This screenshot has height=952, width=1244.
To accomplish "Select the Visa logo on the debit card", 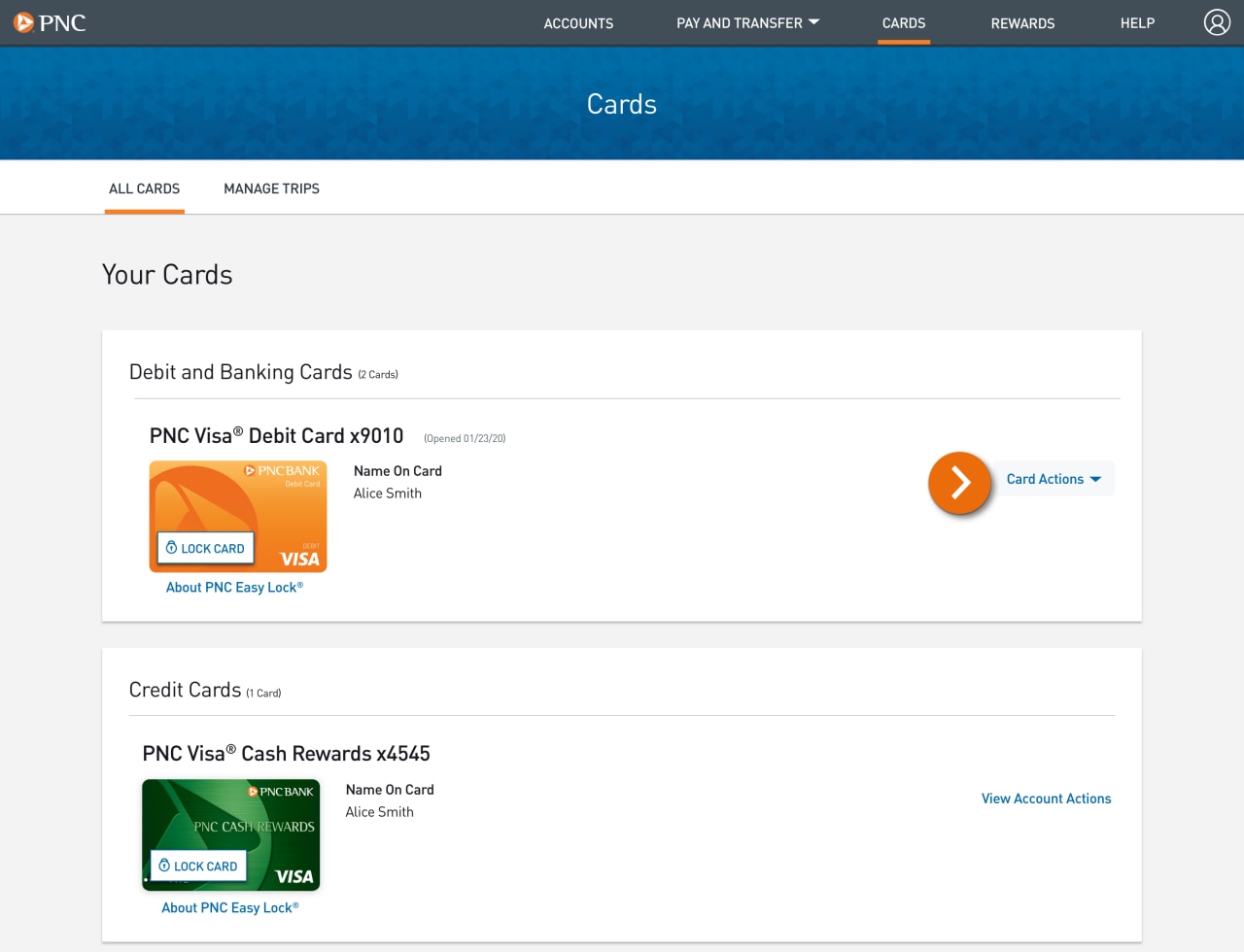I will [x=300, y=559].
